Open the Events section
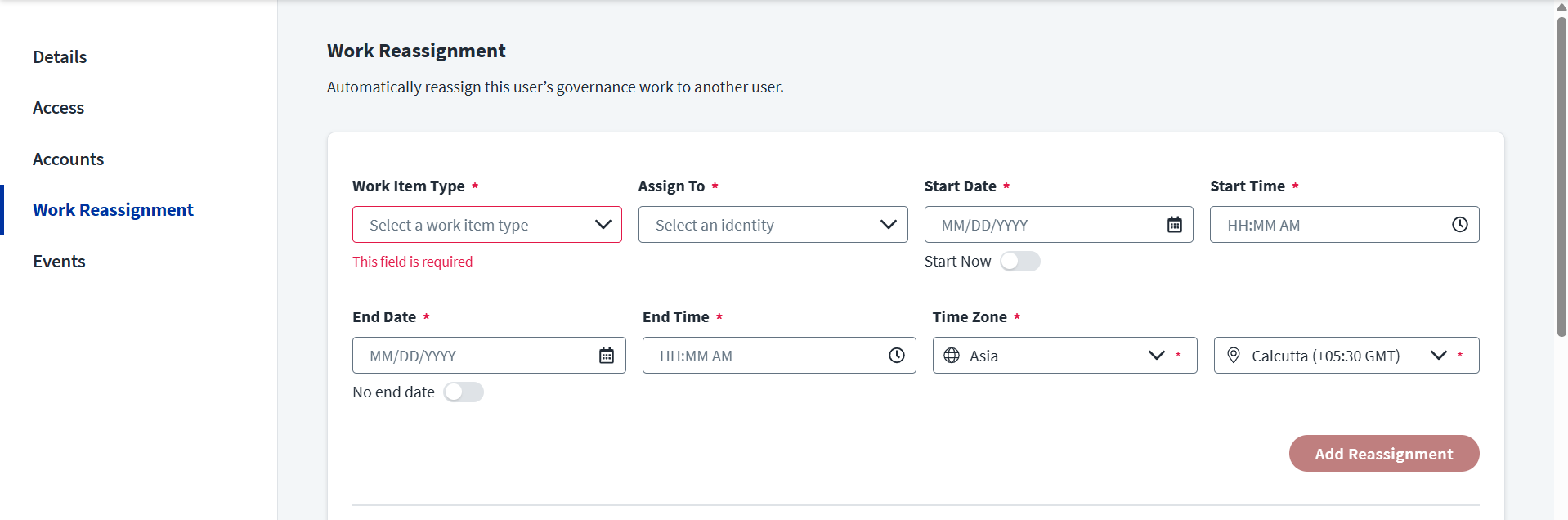 pyautogui.click(x=59, y=262)
